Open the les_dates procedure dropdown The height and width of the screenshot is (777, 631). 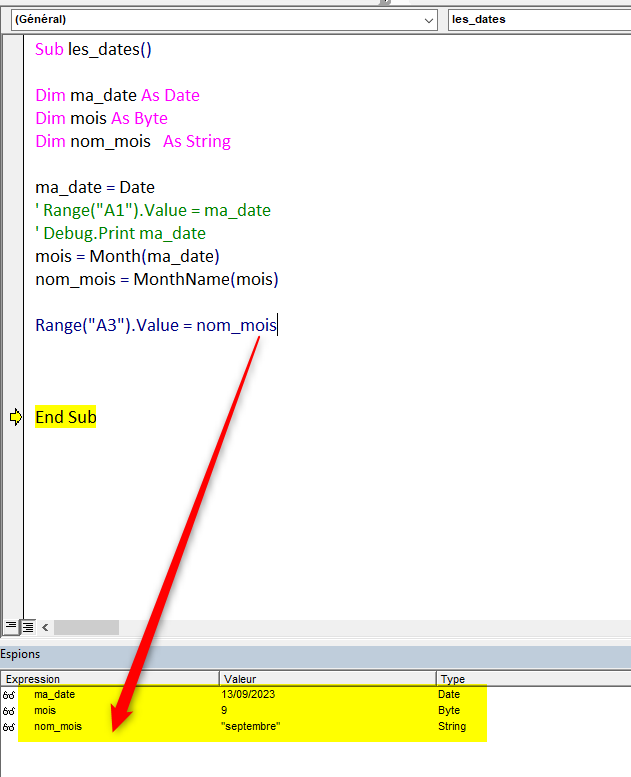(x=539, y=20)
